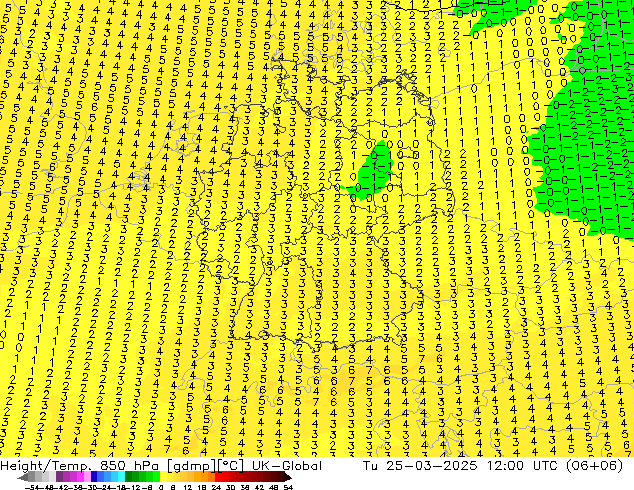Click the yellow swatch in the temperature legend
The width and height of the screenshot is (634, 490).
click(163, 477)
